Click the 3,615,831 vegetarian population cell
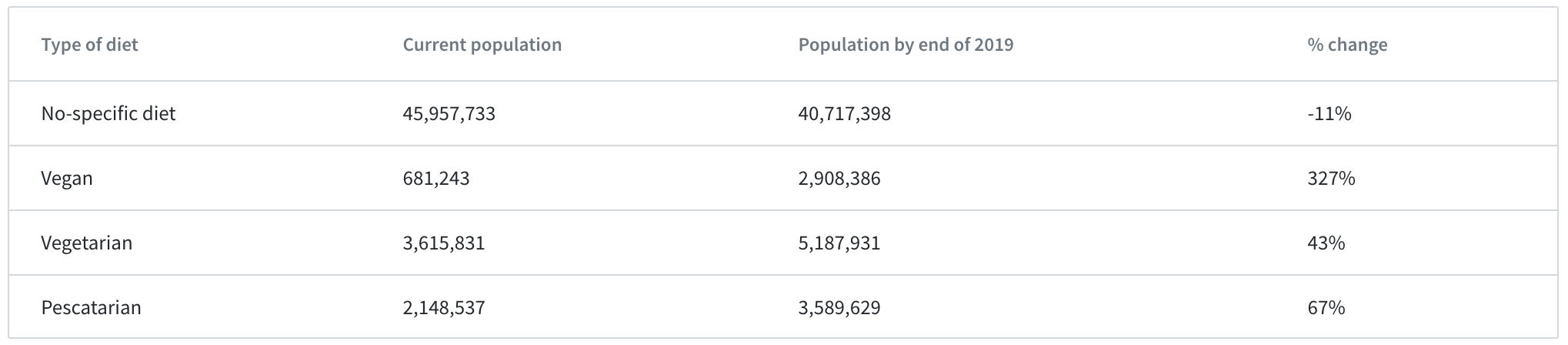Viewport: 1568px width, 345px height. [x=443, y=243]
